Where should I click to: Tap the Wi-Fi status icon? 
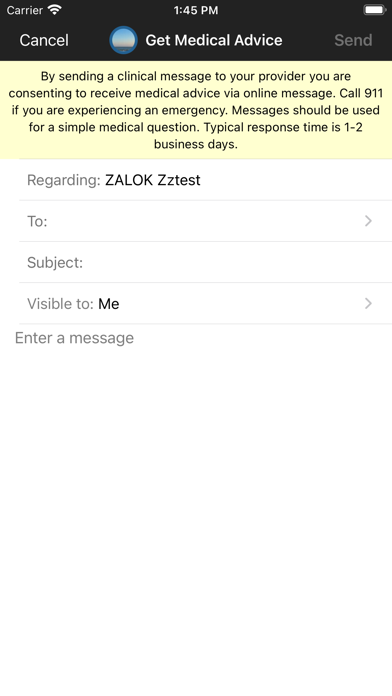pos(55,10)
